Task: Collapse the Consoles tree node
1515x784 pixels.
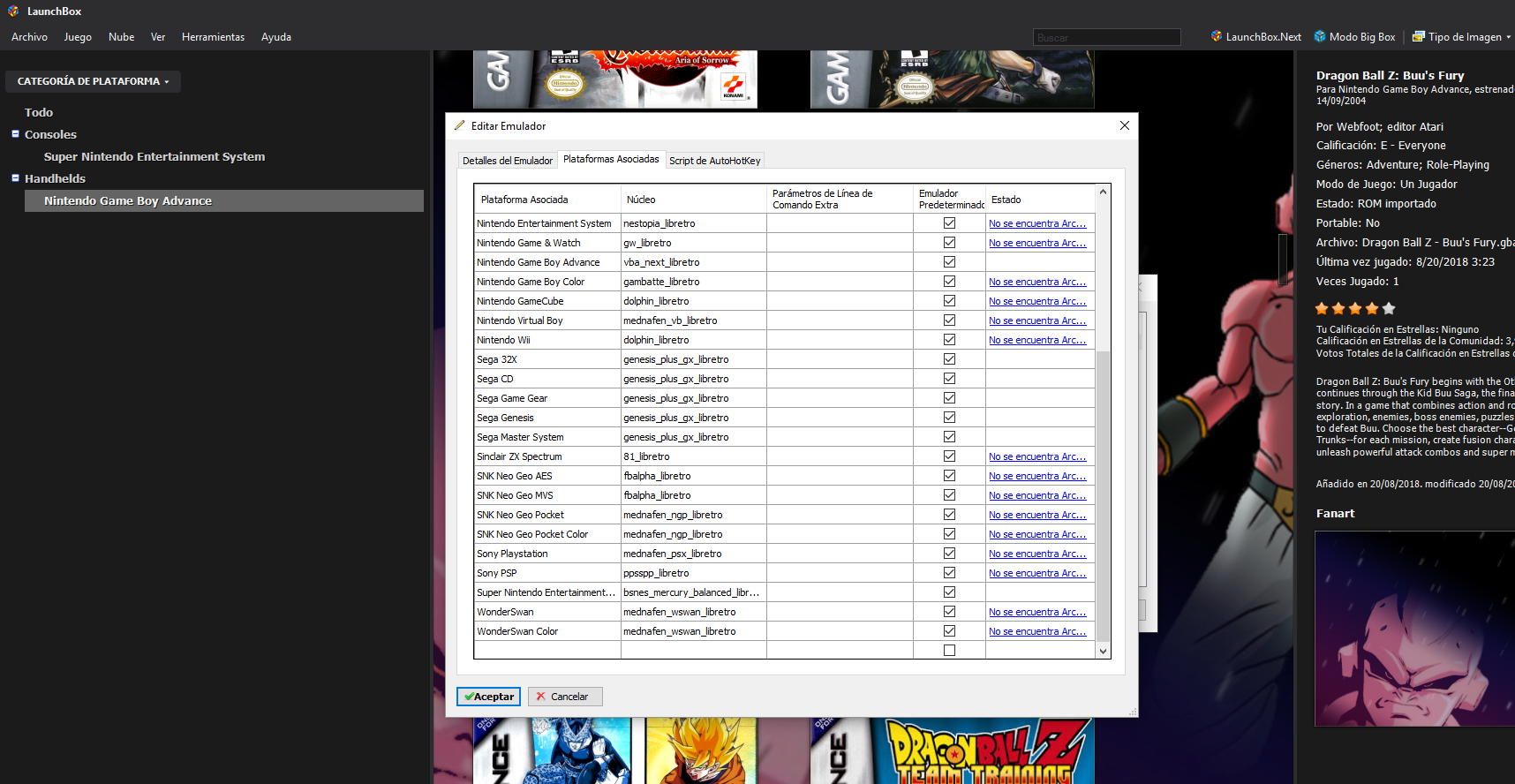Action: 15,134
